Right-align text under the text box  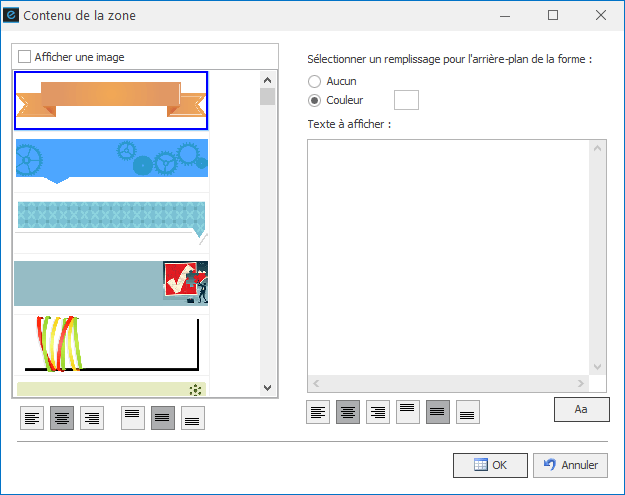coord(378,411)
